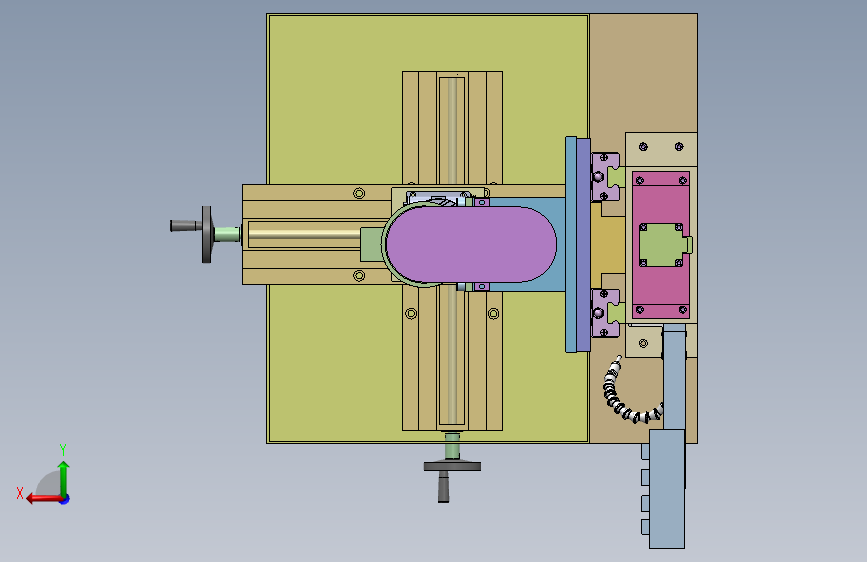Click the left handwheel disc
The height and width of the screenshot is (562, 867).
[206, 235]
